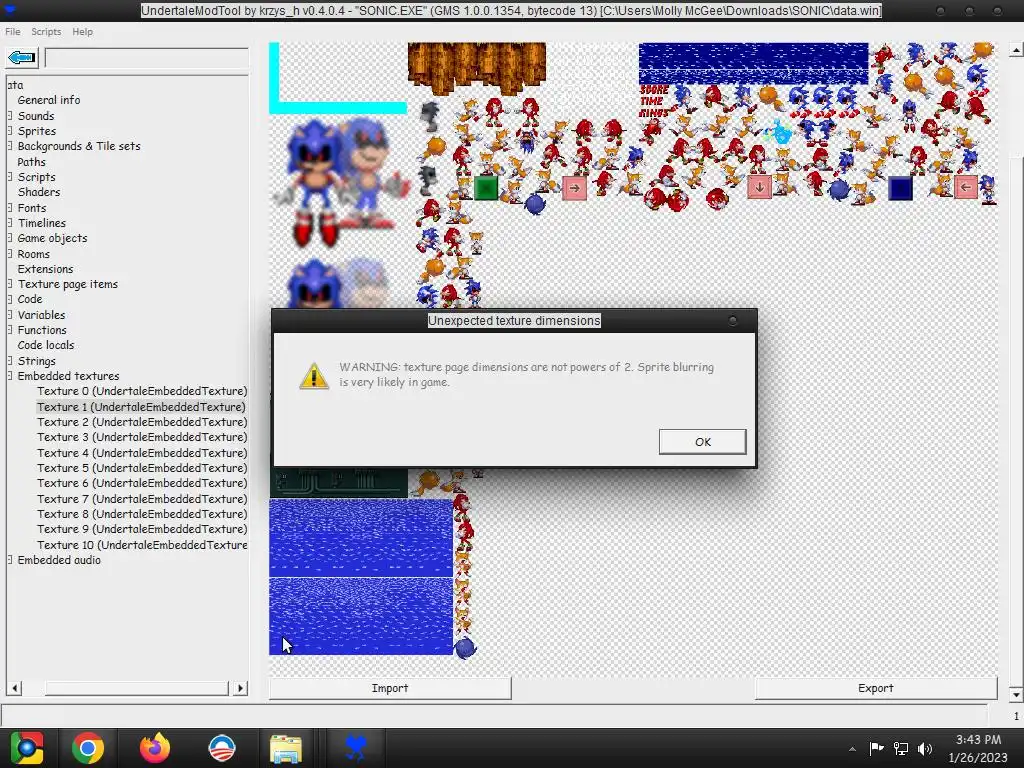
Task: Close the Unexpected texture dimensions dialog
Action: point(733,321)
